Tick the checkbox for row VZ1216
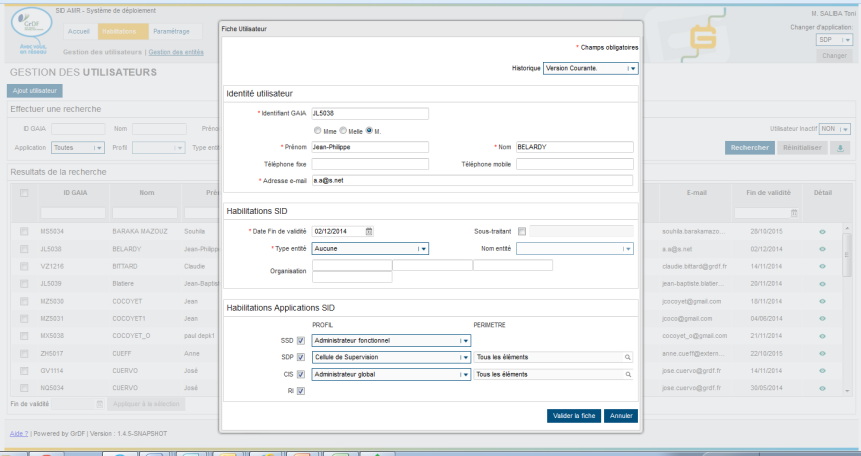 (x=24, y=266)
